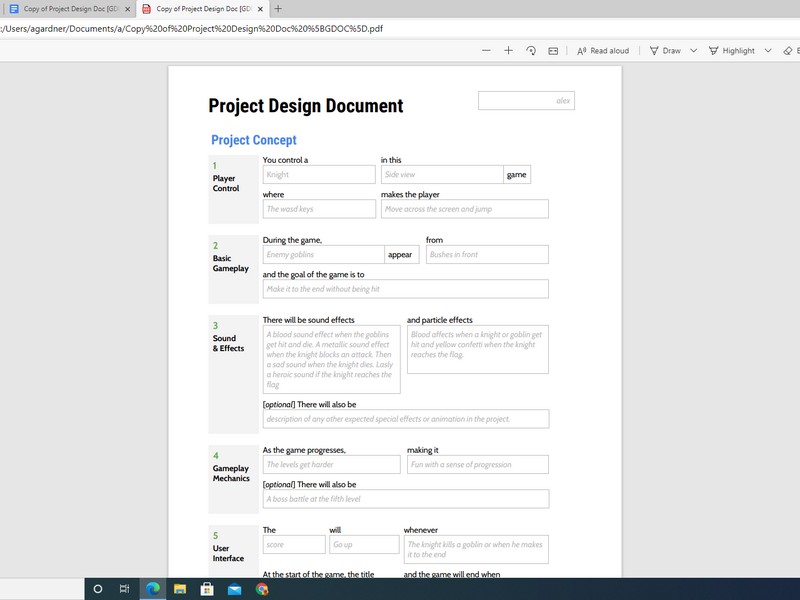800x600 pixels.
Task: Open Task View in the taskbar
Action: 125,589
